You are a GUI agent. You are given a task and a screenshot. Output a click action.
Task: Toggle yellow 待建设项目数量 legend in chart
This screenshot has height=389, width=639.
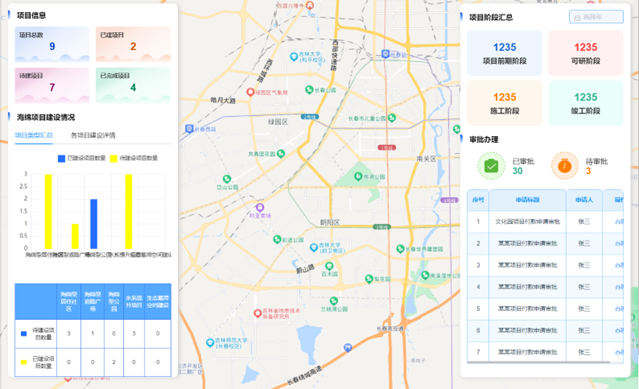[134, 158]
